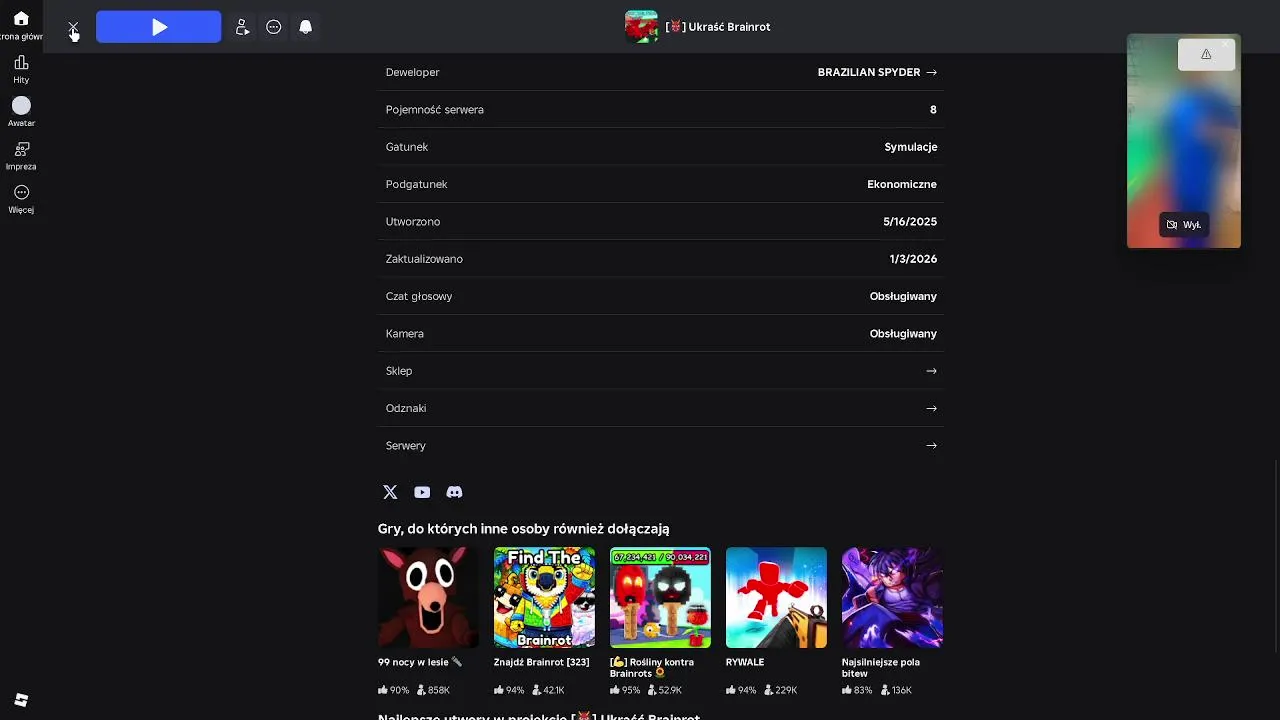Image resolution: width=1280 pixels, height=720 pixels.
Task: Open the 99 nocy w lesie thumbnail
Action: point(428,597)
